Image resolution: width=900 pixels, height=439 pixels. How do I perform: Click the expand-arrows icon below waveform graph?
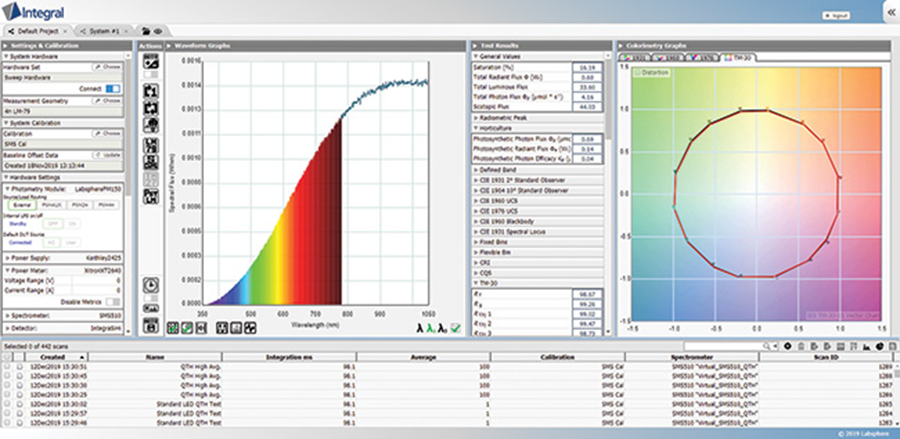click(221, 328)
